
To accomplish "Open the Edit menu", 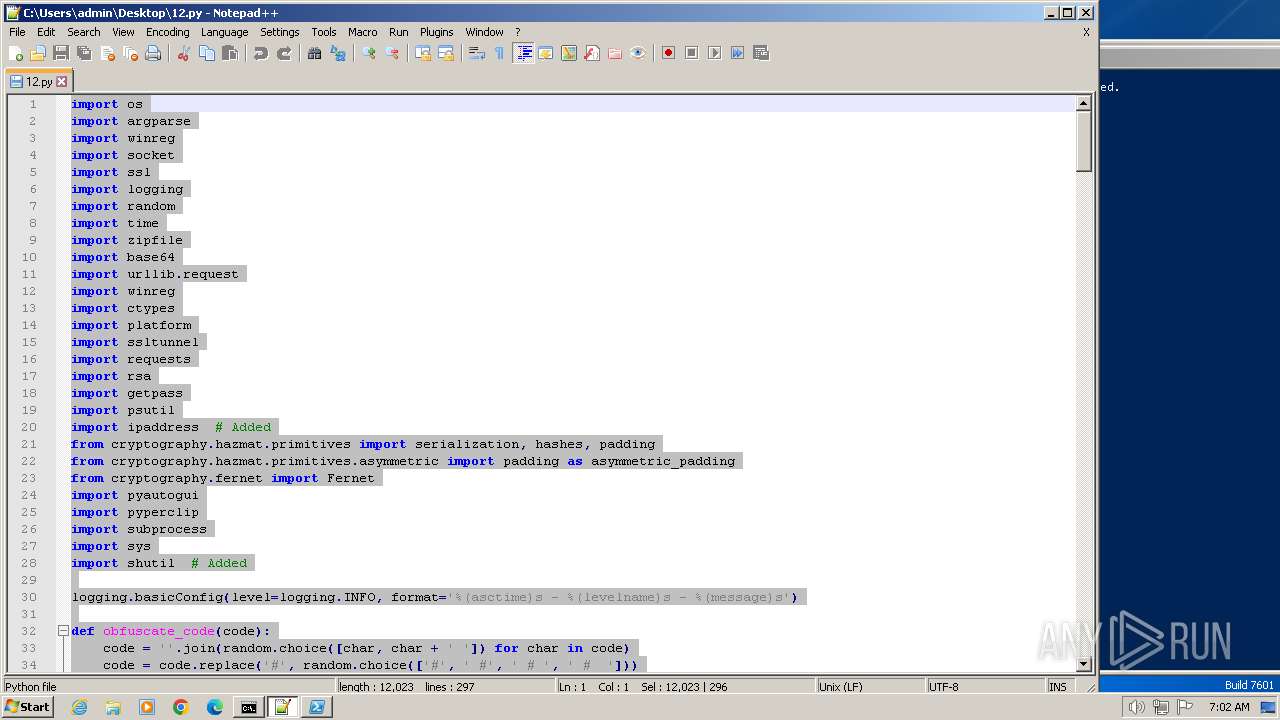I will [46, 32].
